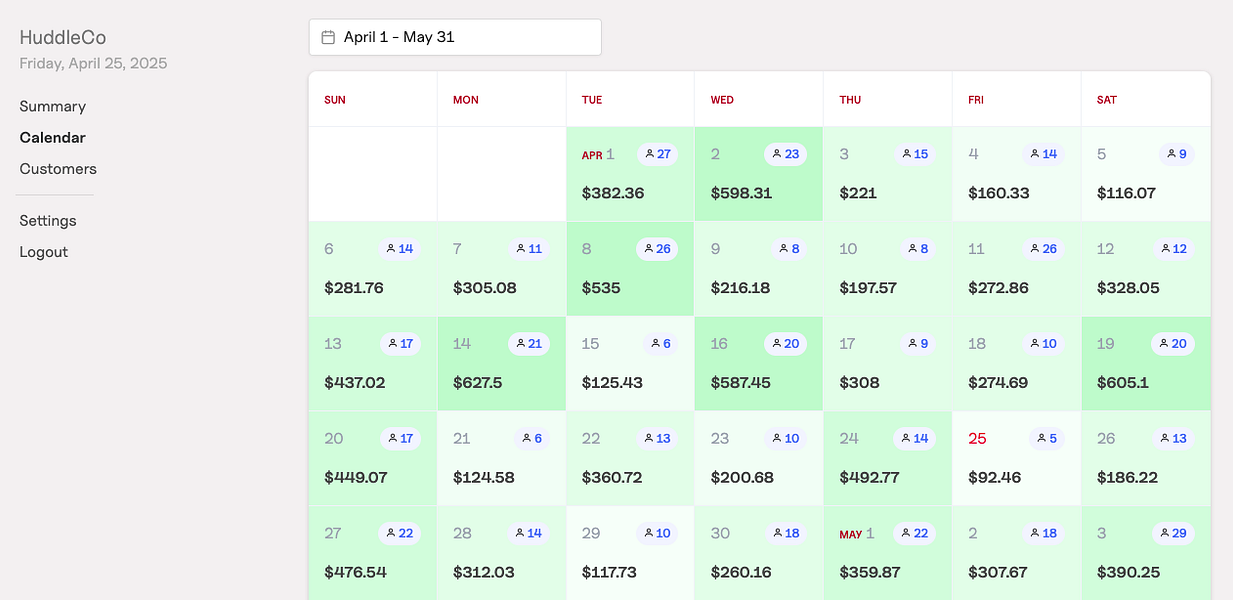Click the 23 customers badge on April 2
1233x600 pixels.
coord(785,154)
